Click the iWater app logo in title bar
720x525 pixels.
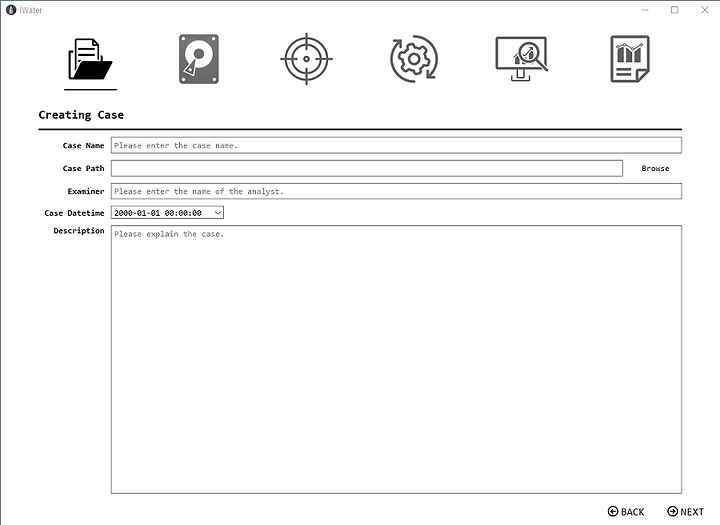click(x=11, y=10)
